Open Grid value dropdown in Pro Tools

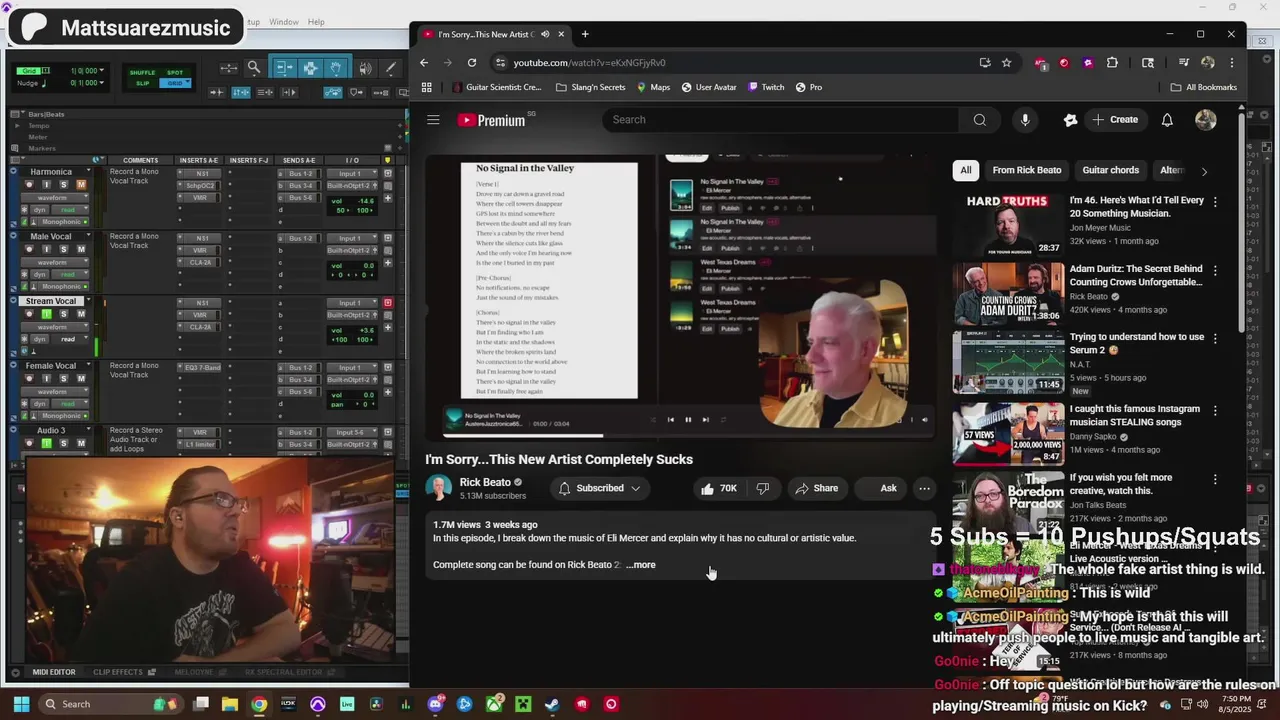point(100,71)
